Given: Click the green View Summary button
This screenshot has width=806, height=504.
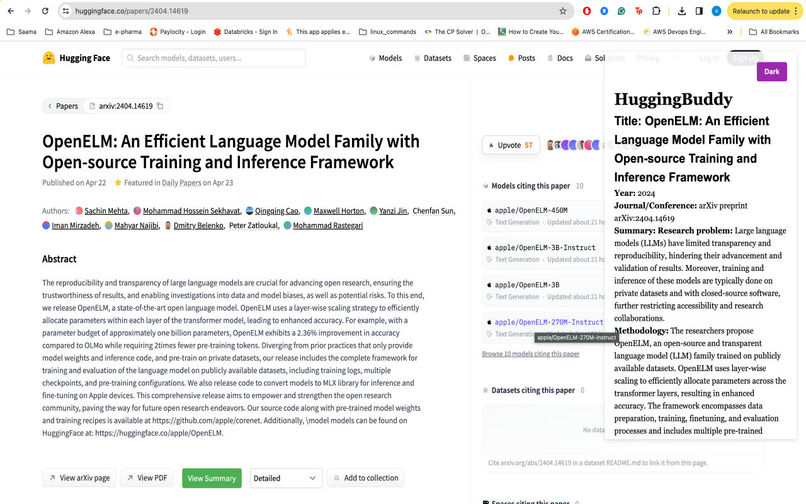Looking at the screenshot, I should coord(212,478).
